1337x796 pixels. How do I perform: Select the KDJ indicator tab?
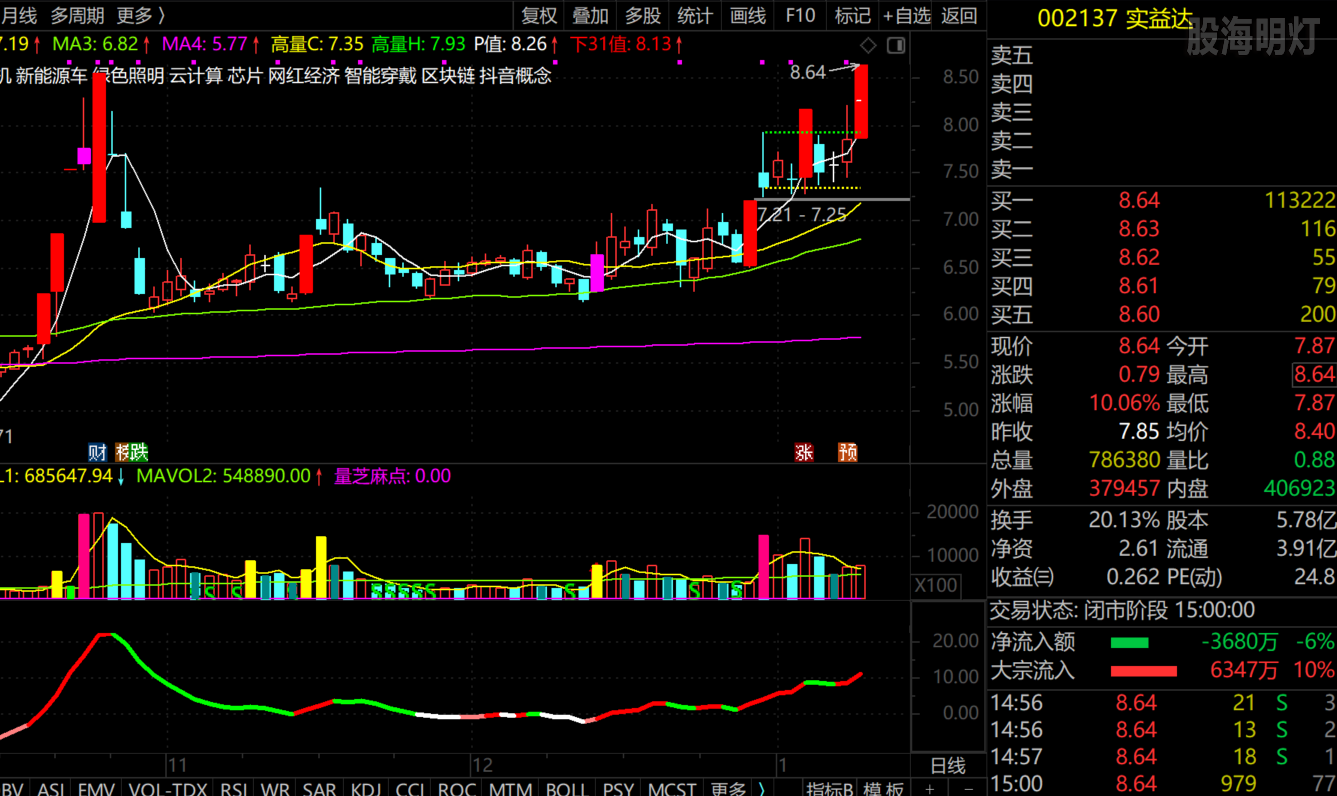tap(366, 789)
